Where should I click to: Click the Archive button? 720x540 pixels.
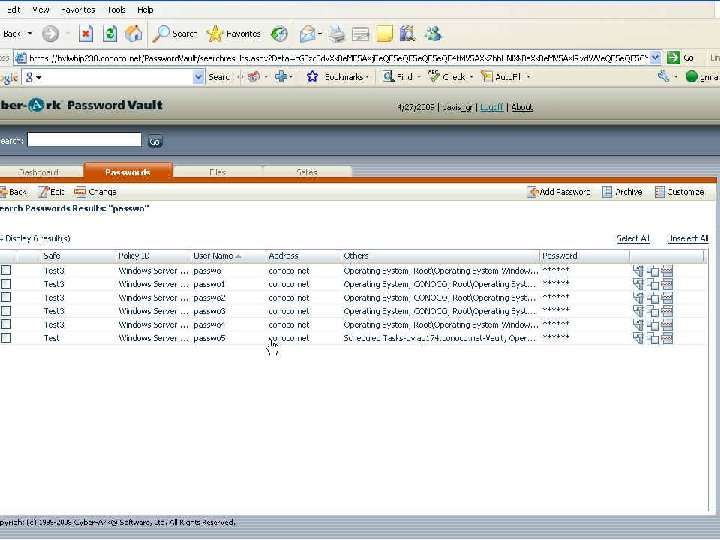point(622,192)
